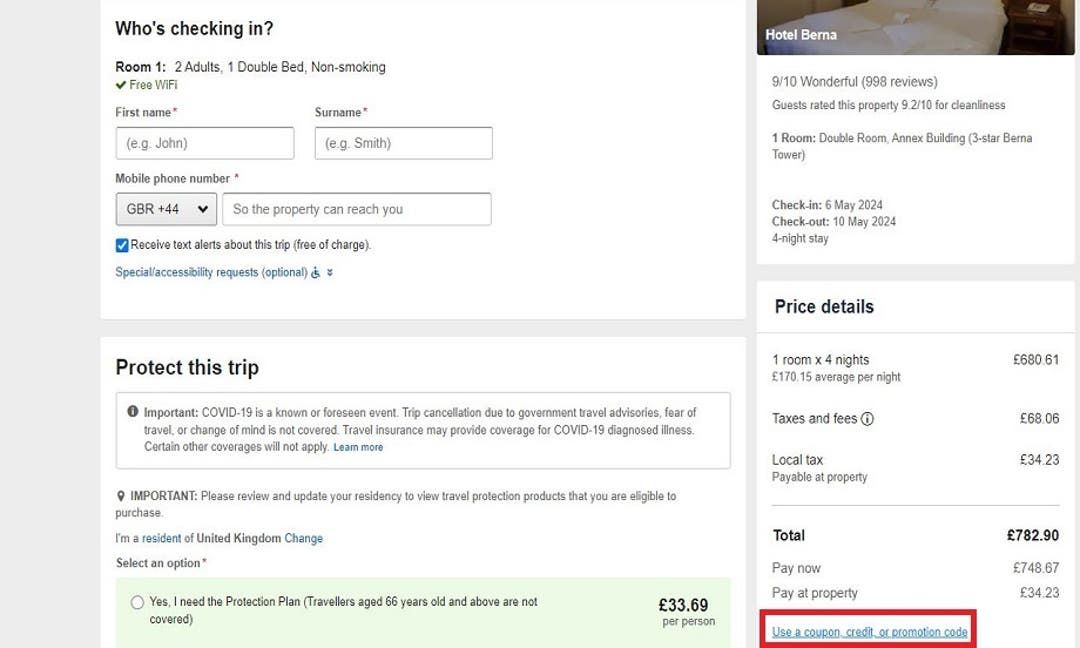Select the Protection Plan radio option
Screen dimensions: 1080x648
(135, 602)
